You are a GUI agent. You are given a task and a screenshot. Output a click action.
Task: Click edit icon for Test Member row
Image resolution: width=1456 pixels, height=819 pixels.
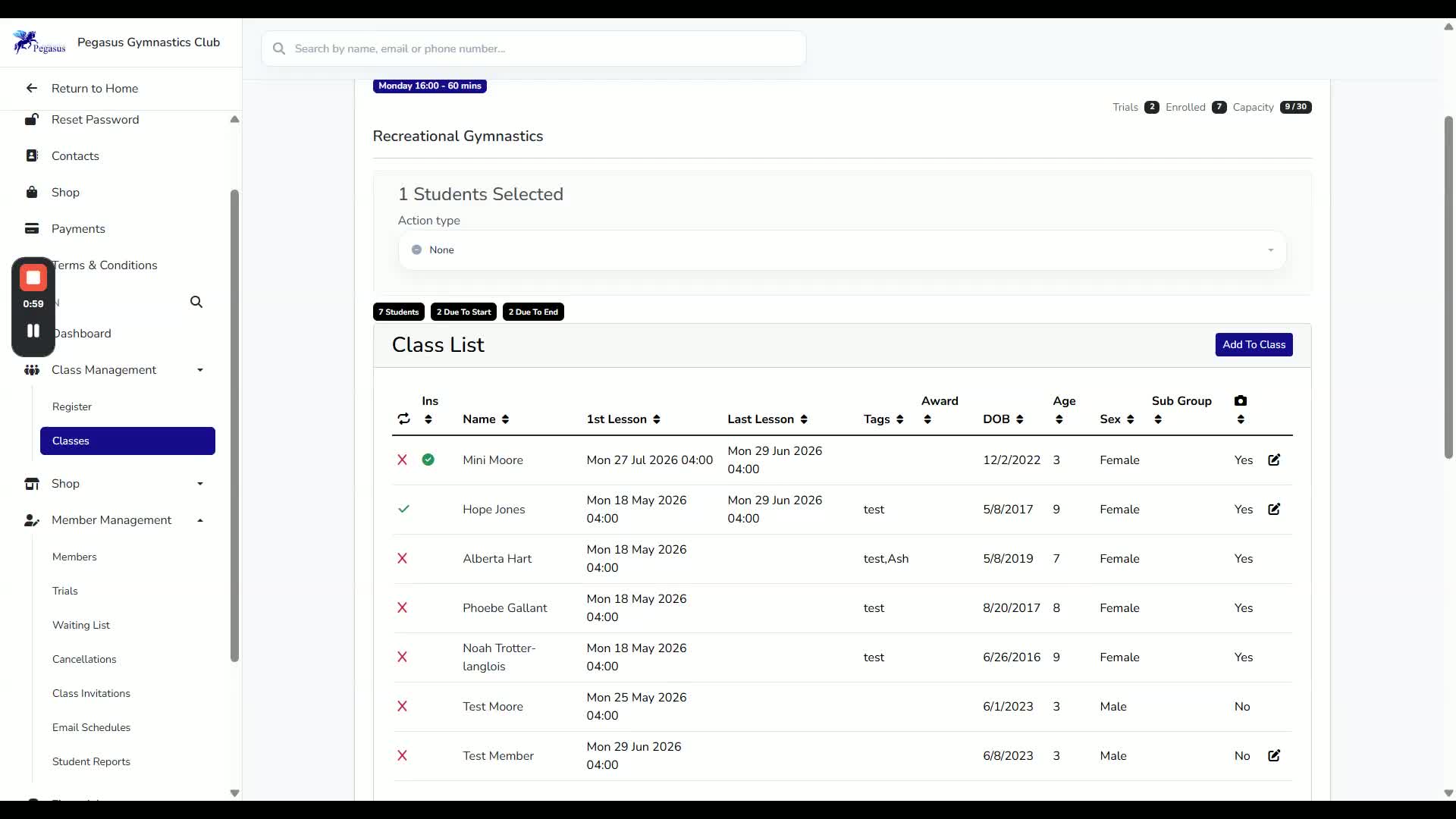(x=1274, y=755)
